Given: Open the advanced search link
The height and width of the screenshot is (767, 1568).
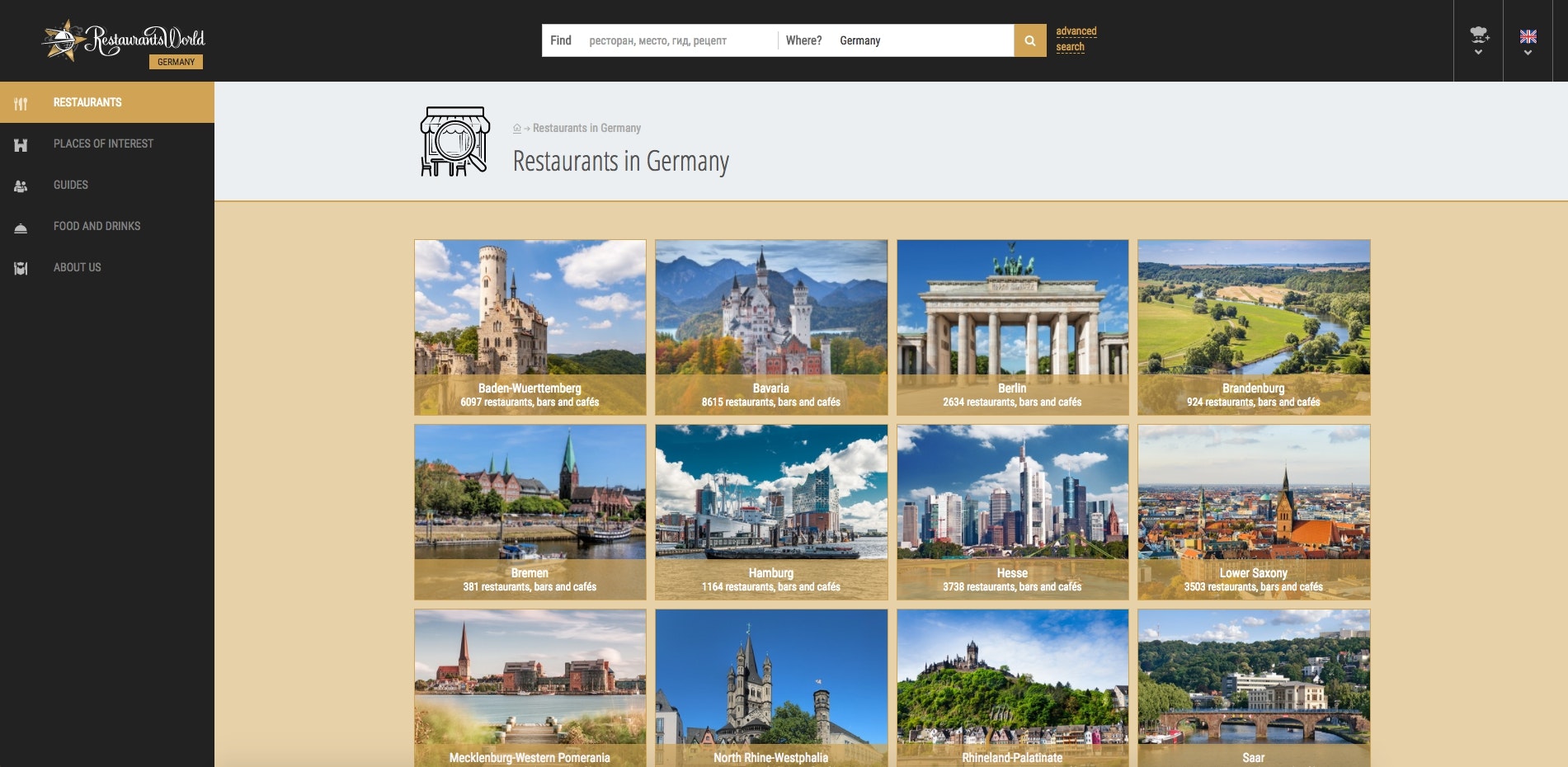Looking at the screenshot, I should pos(1076,38).
